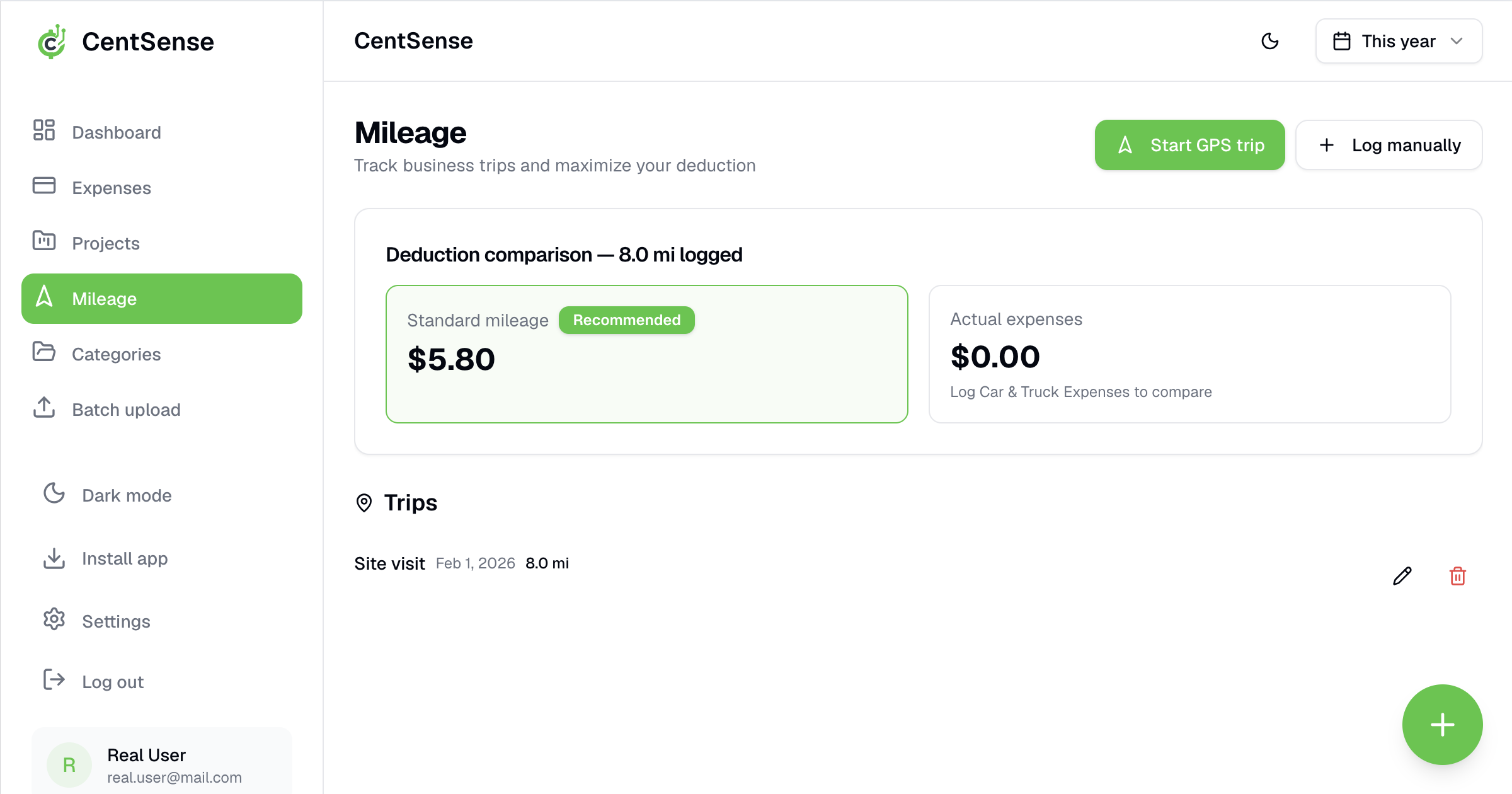
Task: Navigate to Categories section
Action: (116, 354)
